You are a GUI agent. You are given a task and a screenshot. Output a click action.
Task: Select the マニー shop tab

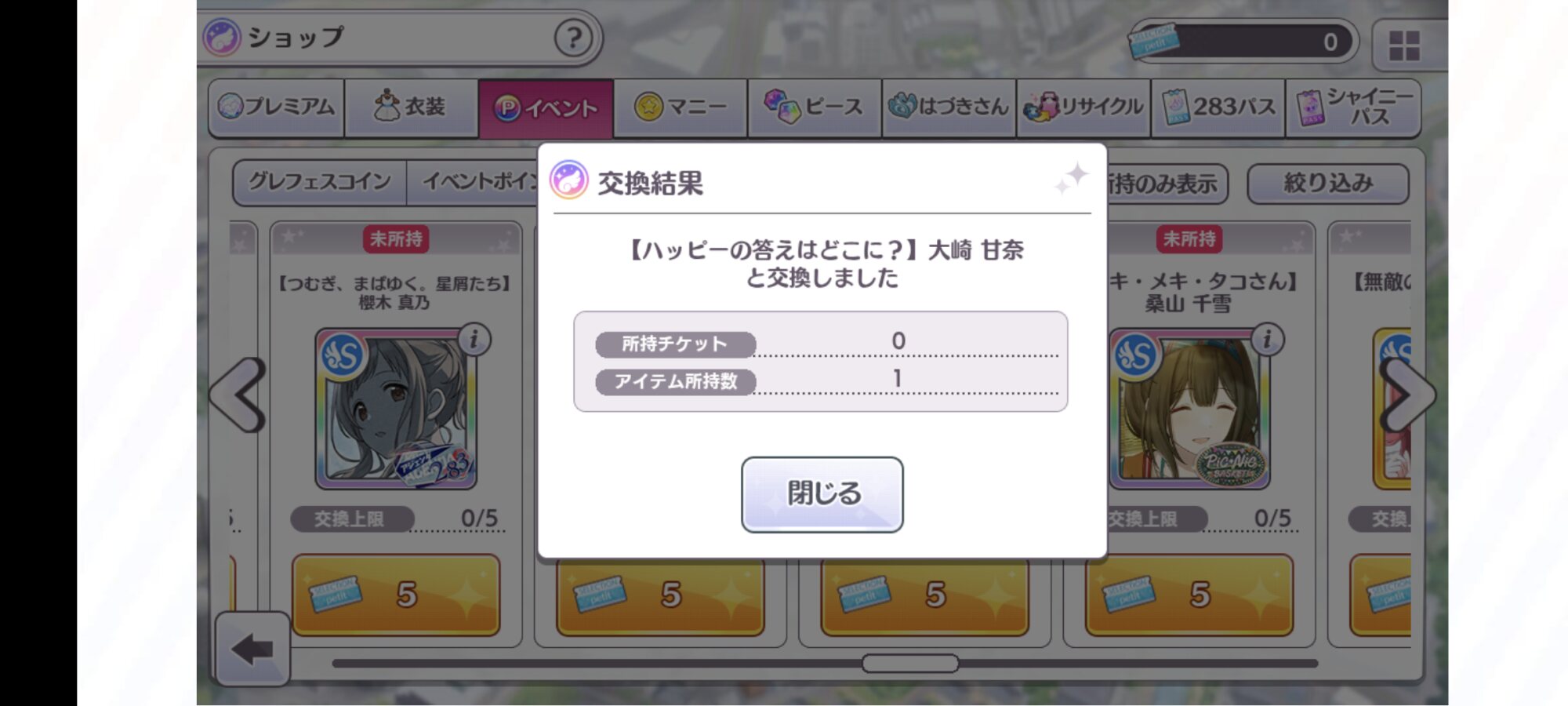[x=681, y=107]
